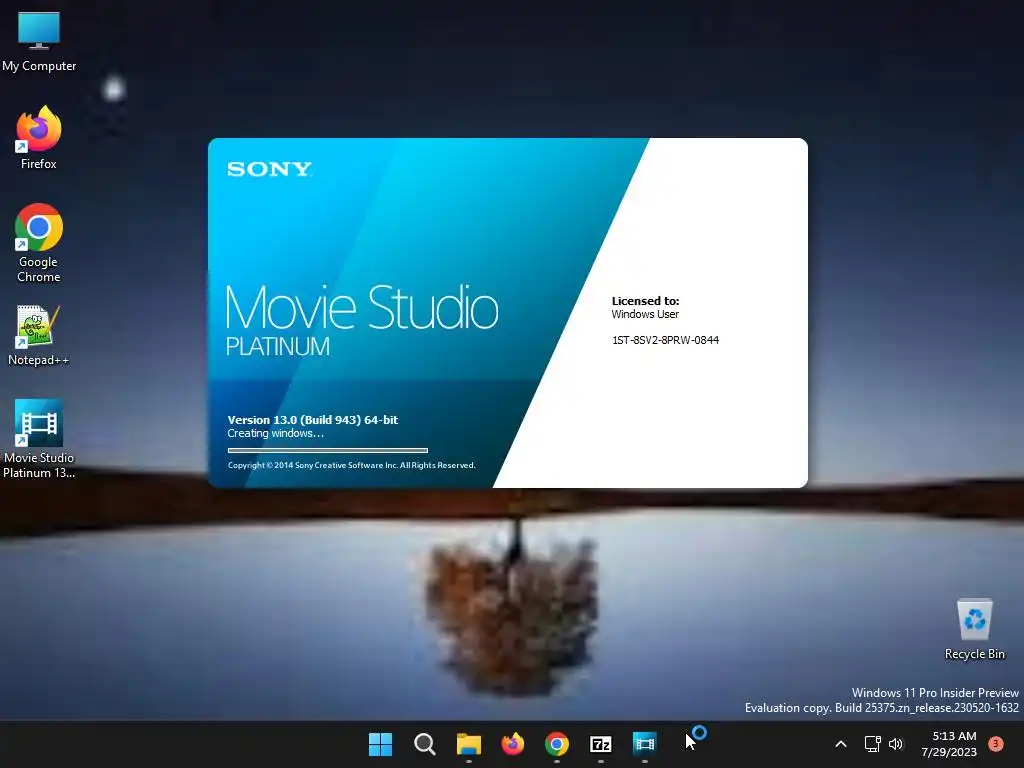This screenshot has width=1024, height=768.
Task: Click the 'Windows User' licensee text
Action: (x=645, y=314)
